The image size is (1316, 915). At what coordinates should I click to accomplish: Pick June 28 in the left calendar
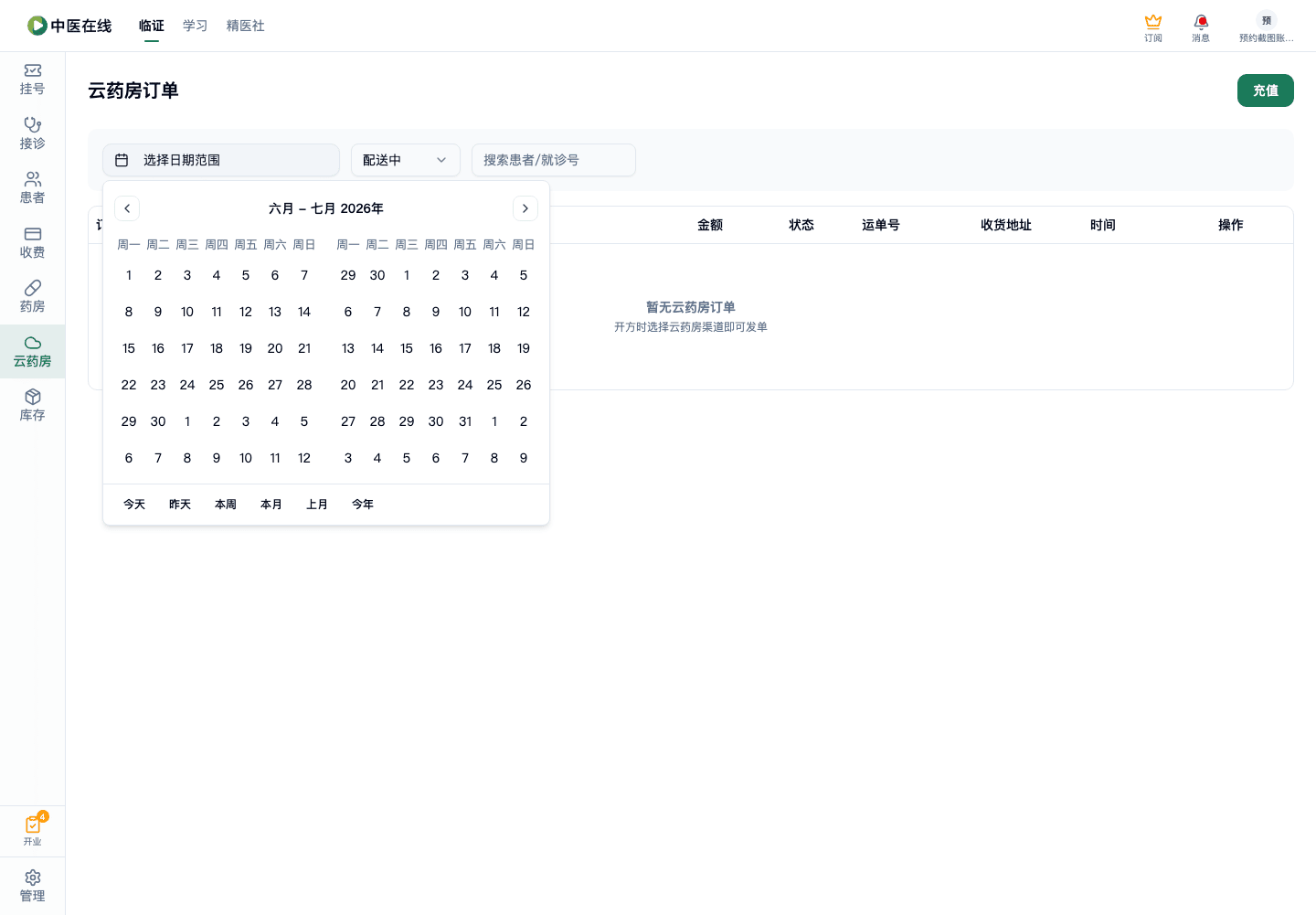pyautogui.click(x=304, y=385)
